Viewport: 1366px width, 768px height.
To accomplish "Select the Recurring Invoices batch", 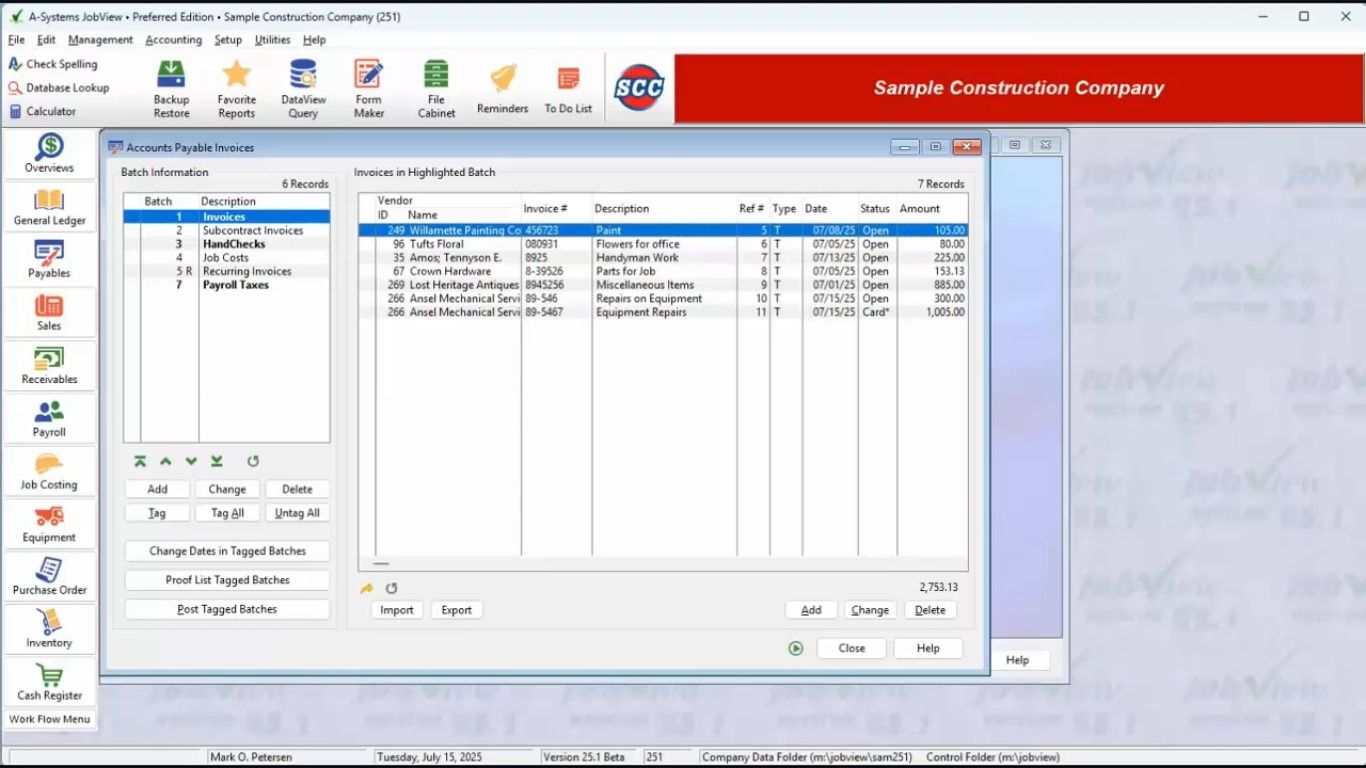I will pyautogui.click(x=227, y=272).
